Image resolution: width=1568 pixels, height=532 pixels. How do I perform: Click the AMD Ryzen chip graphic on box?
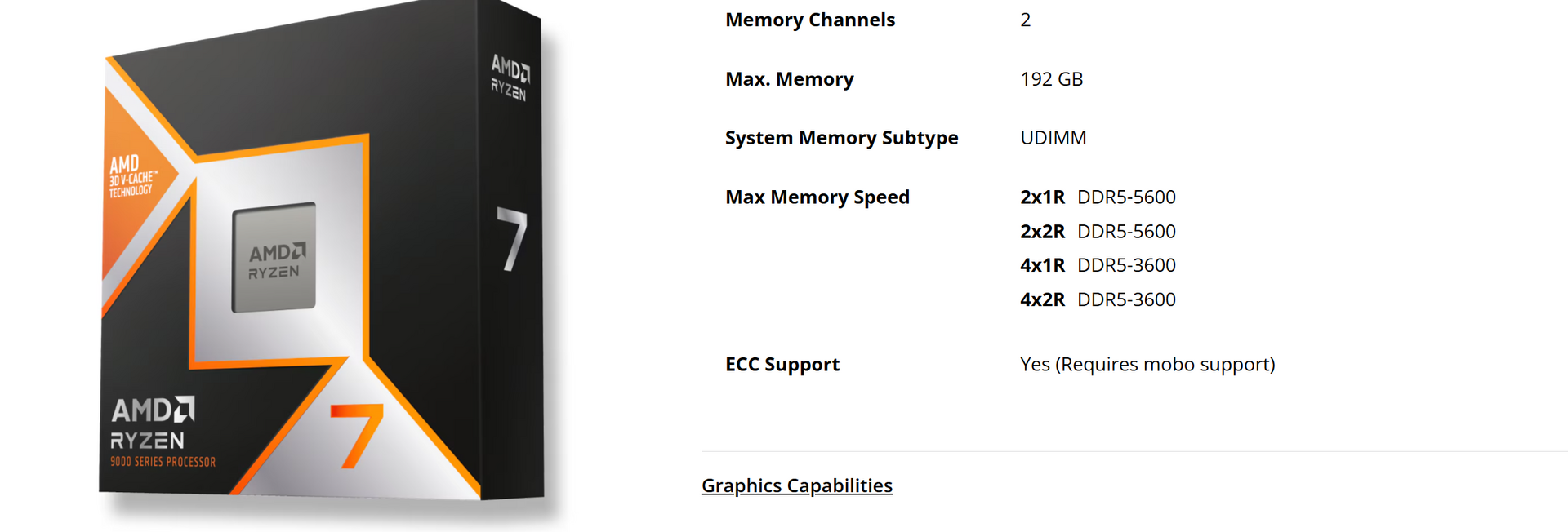[x=274, y=258]
